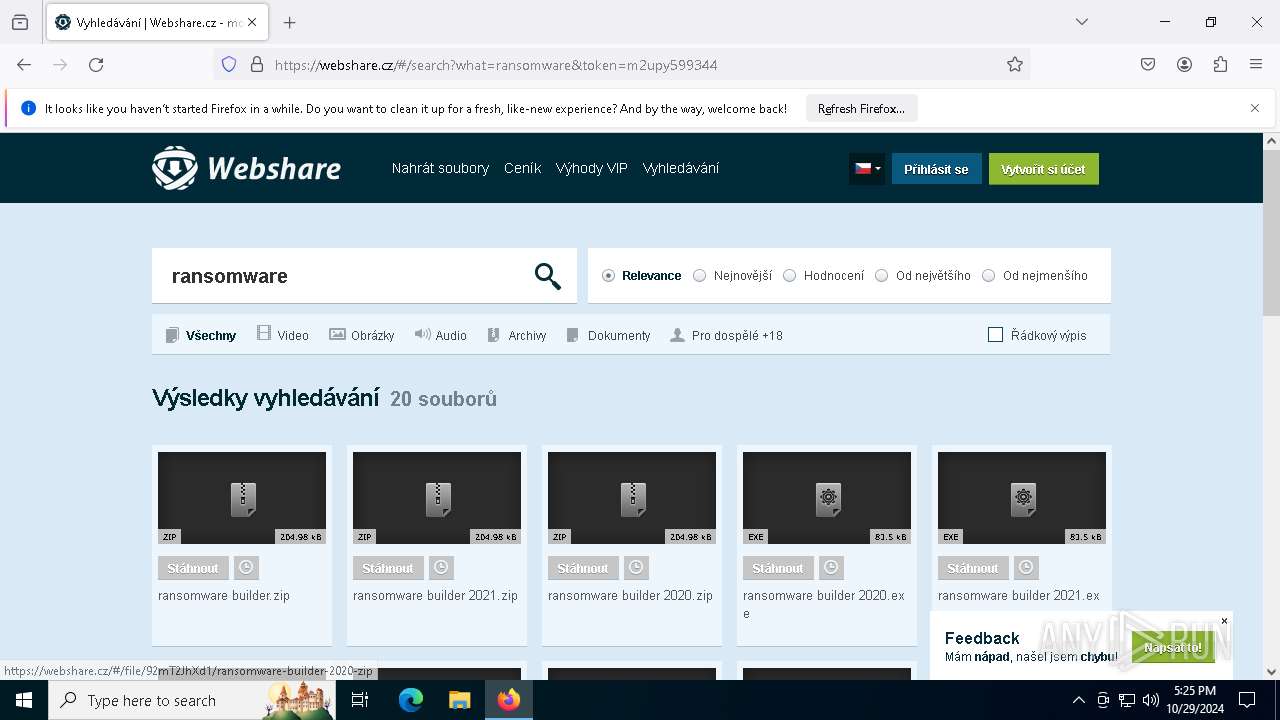The image size is (1280, 720).
Task: Click the ransomware search input field
Action: click(345, 276)
